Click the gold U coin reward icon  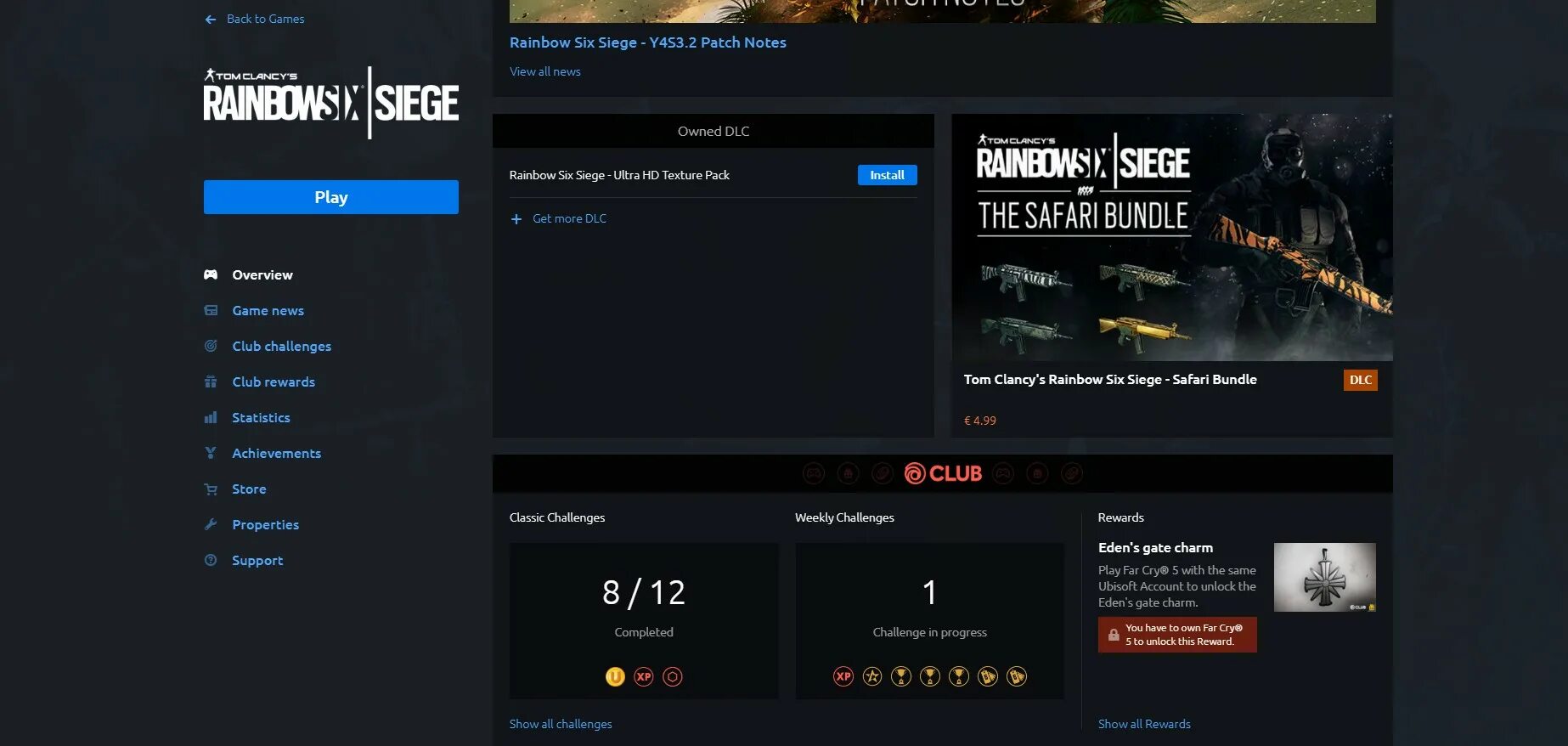(615, 676)
